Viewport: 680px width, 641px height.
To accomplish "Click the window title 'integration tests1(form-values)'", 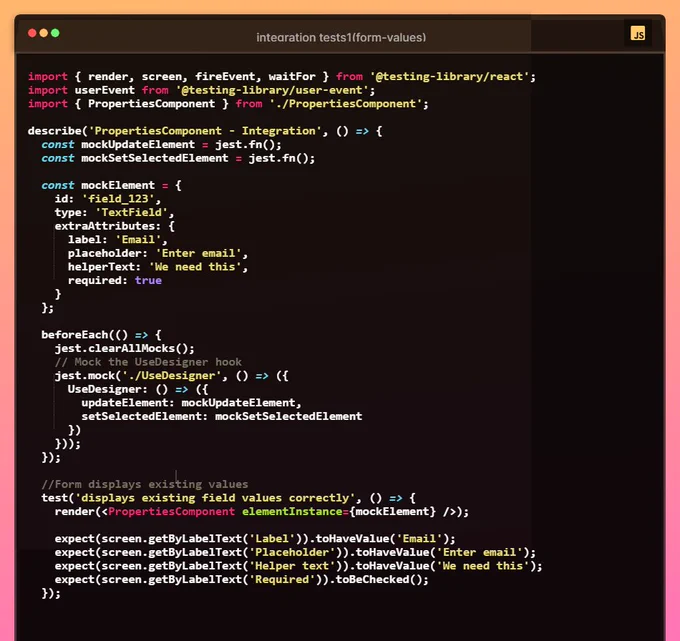I will (341, 38).
